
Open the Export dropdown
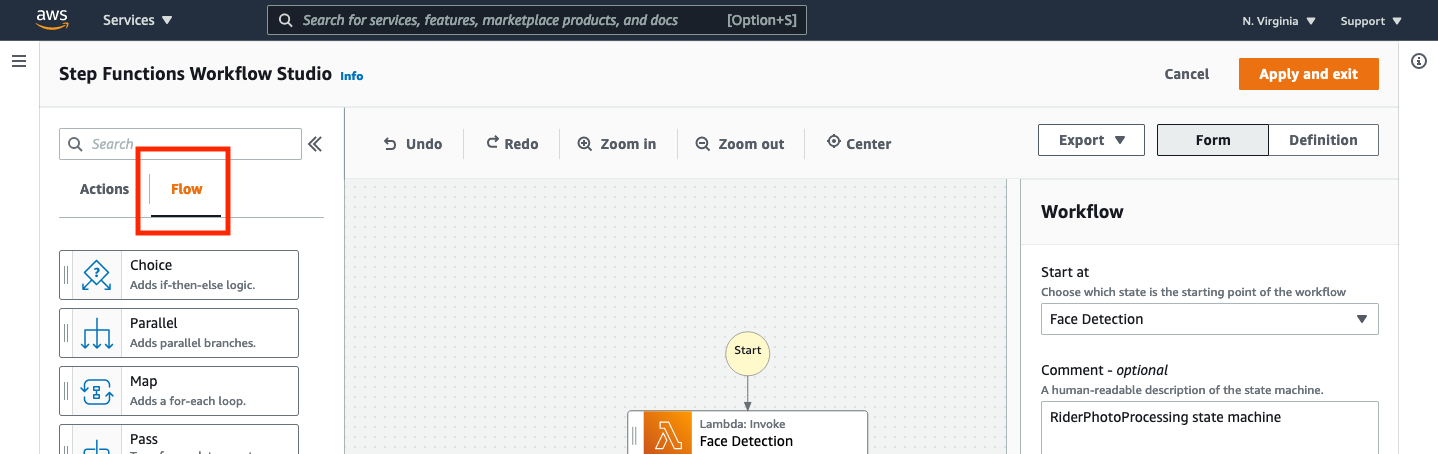1091,140
